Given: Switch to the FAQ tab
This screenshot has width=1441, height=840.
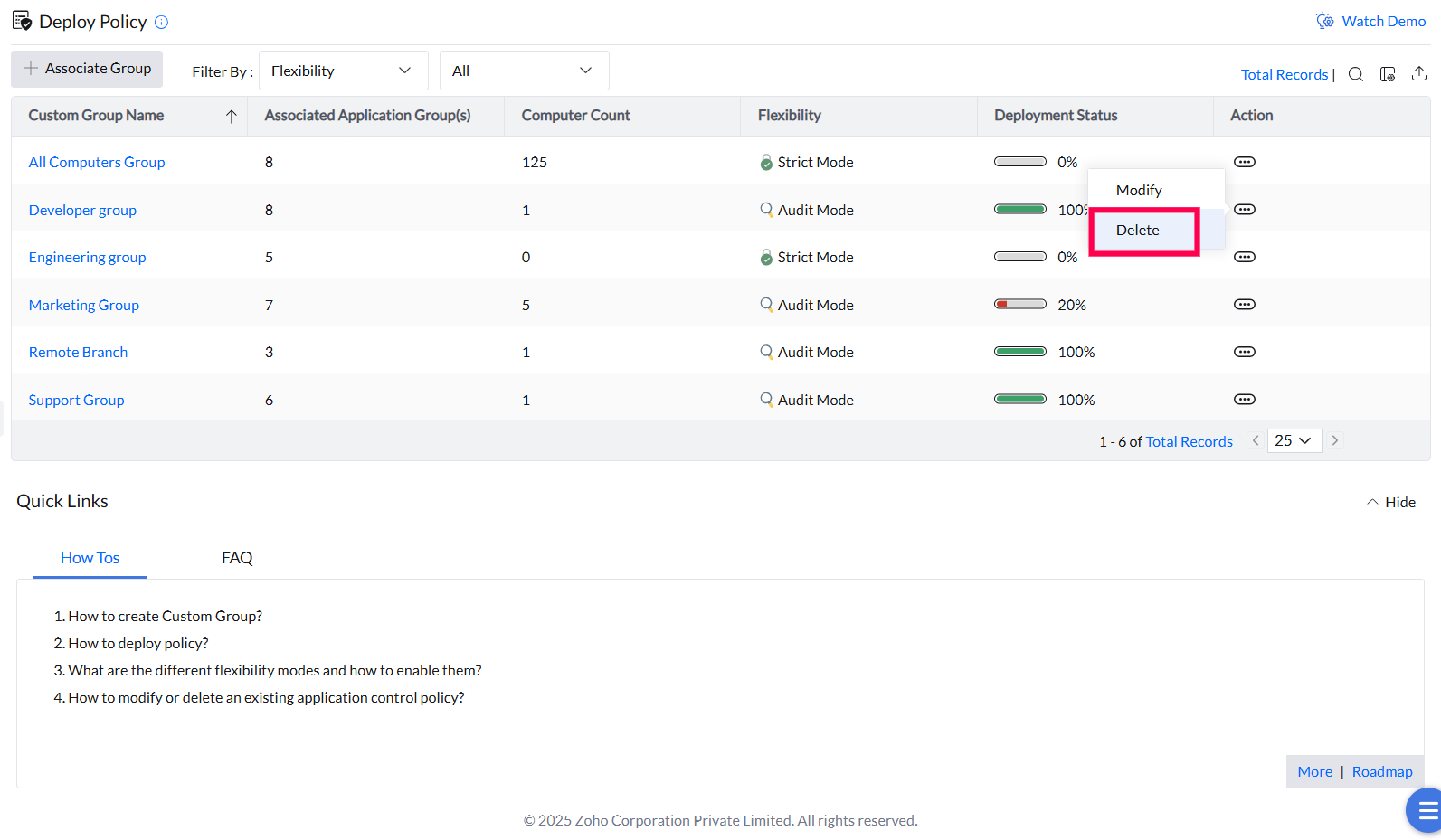Looking at the screenshot, I should click(237, 558).
